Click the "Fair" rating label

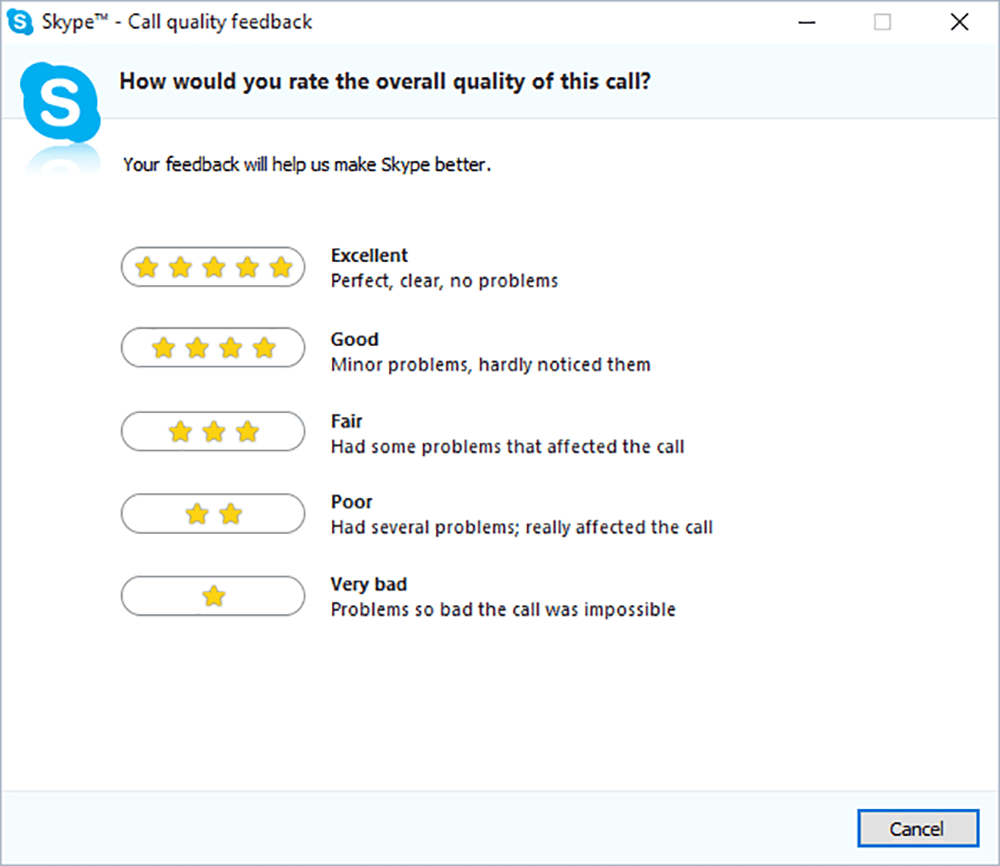(x=347, y=421)
